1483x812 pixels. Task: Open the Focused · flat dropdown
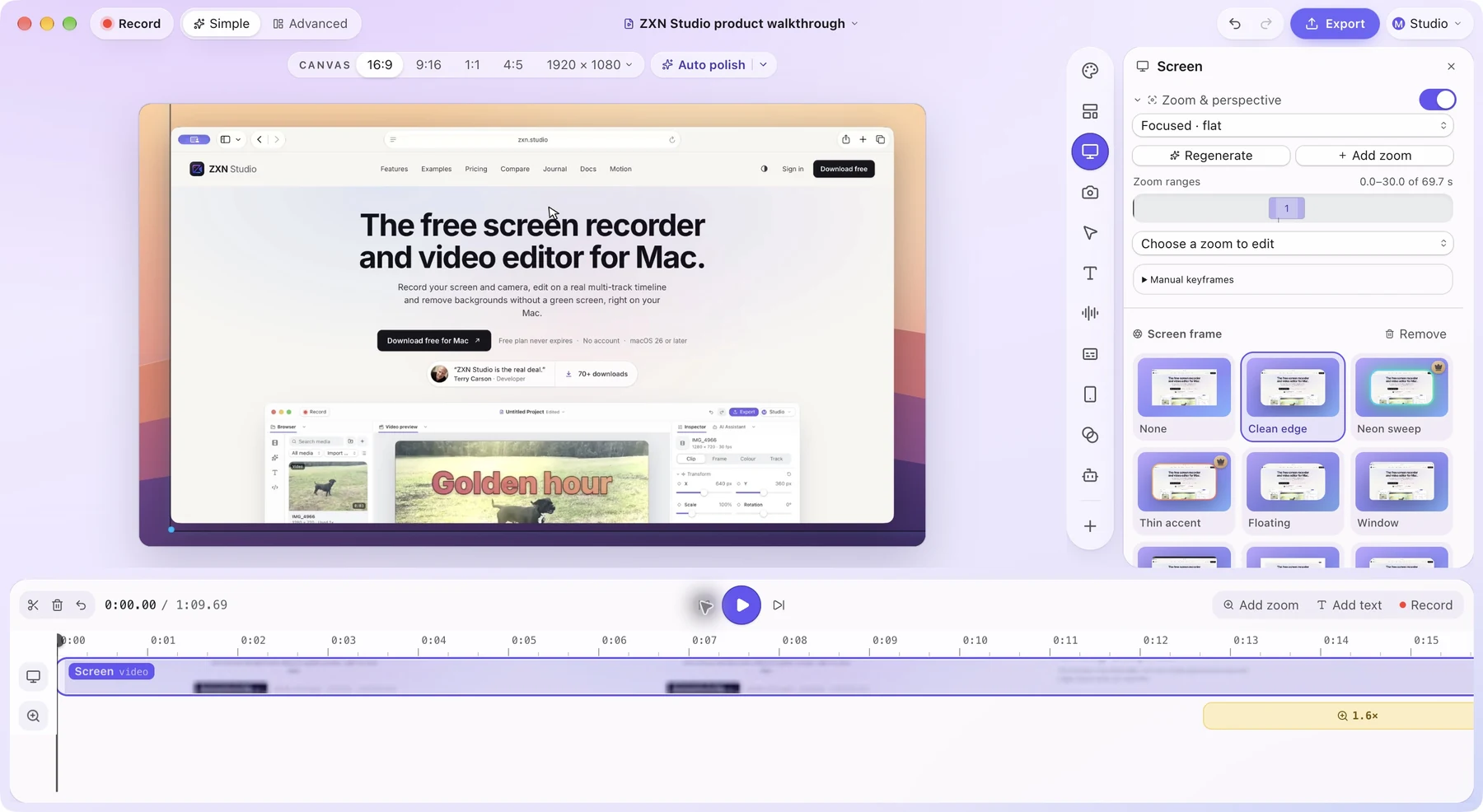coord(1293,126)
